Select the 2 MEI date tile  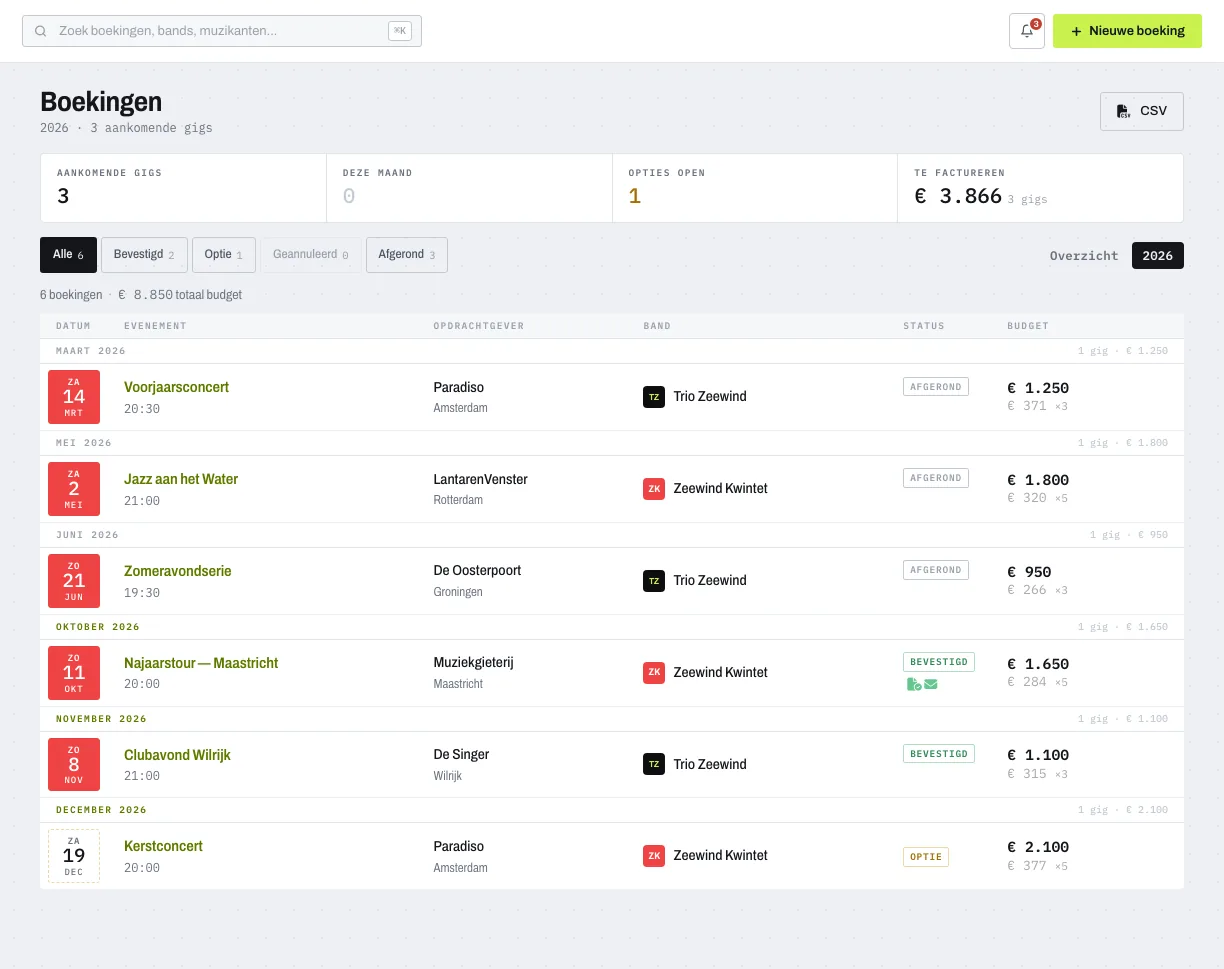tap(74, 489)
